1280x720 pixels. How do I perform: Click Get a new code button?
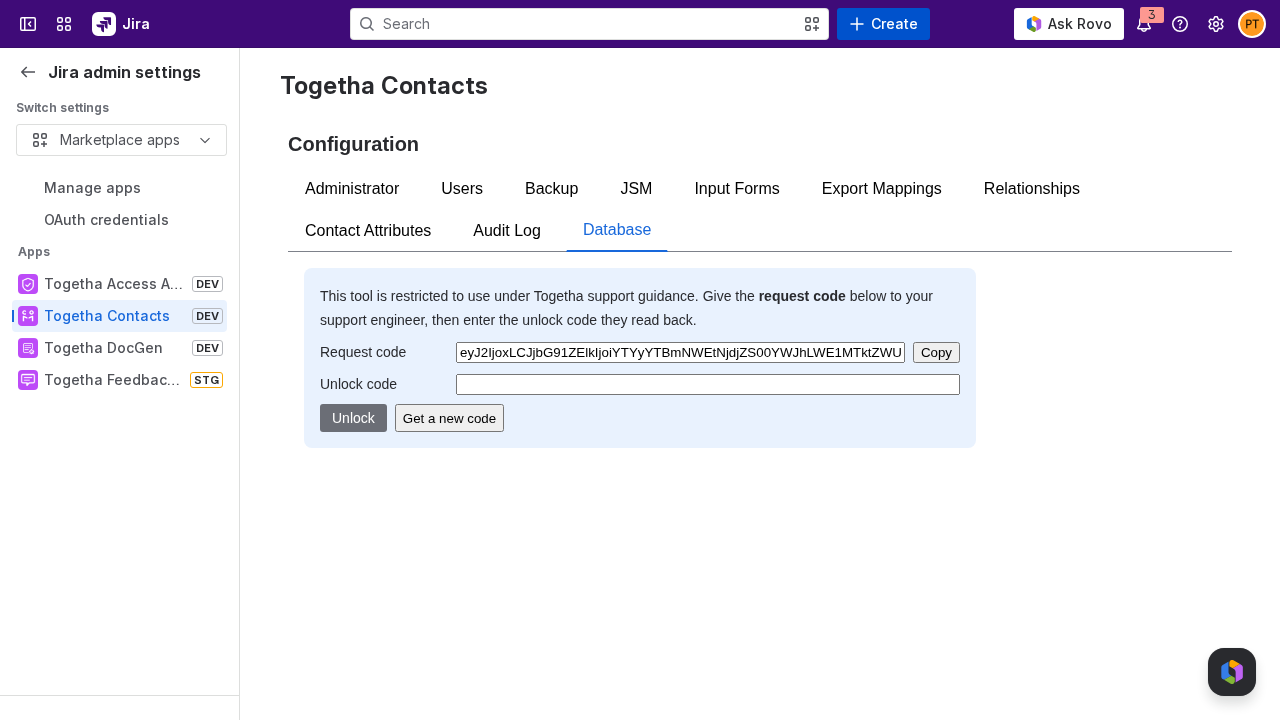449,418
